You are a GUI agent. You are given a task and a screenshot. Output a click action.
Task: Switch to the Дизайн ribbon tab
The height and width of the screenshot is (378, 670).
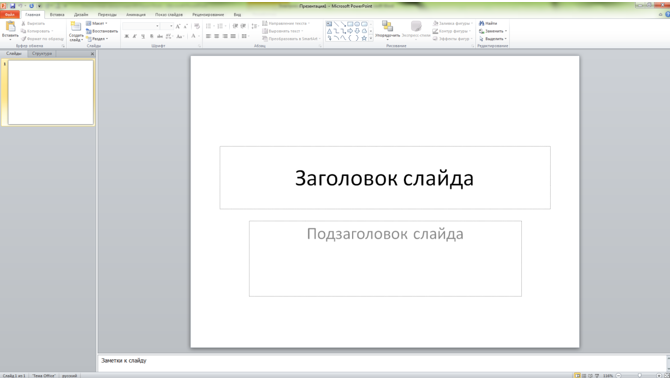81,15
